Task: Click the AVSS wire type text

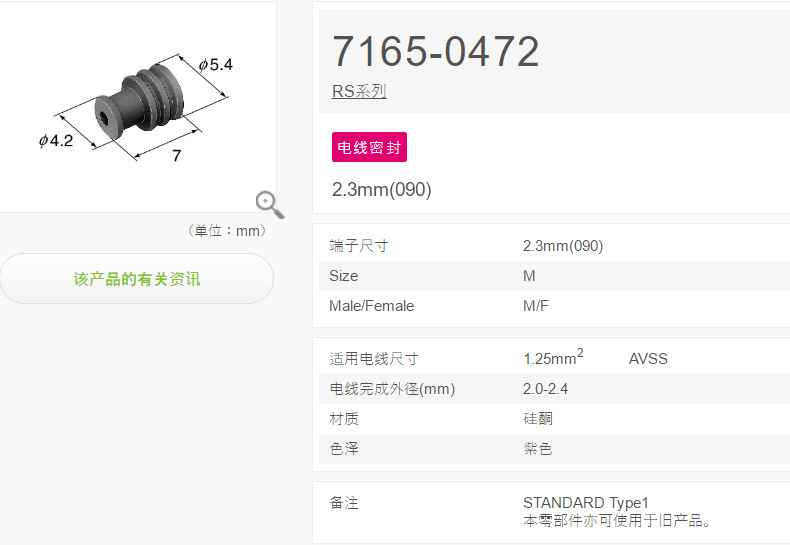Action: pyautogui.click(x=648, y=359)
